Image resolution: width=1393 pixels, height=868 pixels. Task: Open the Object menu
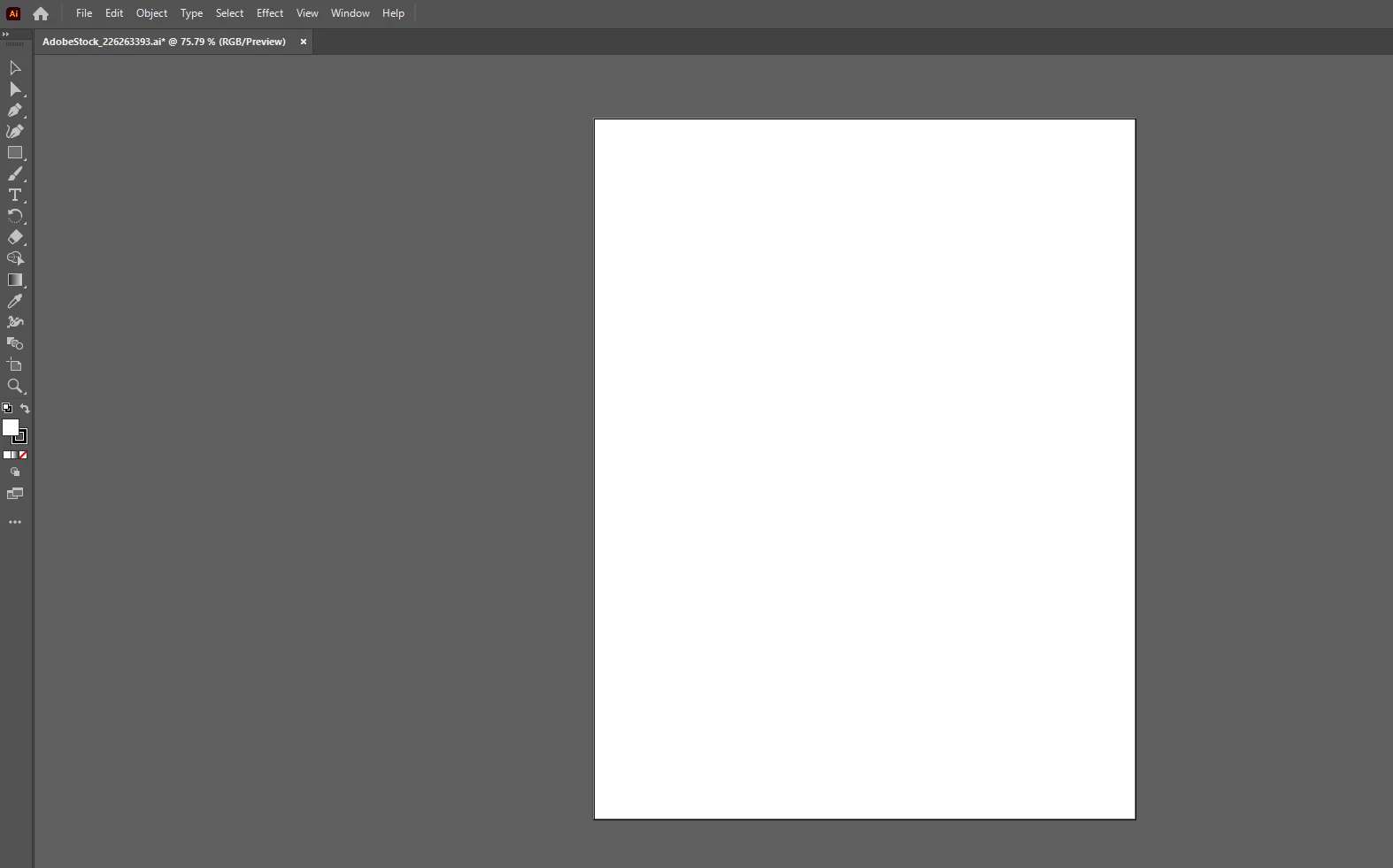(x=151, y=13)
